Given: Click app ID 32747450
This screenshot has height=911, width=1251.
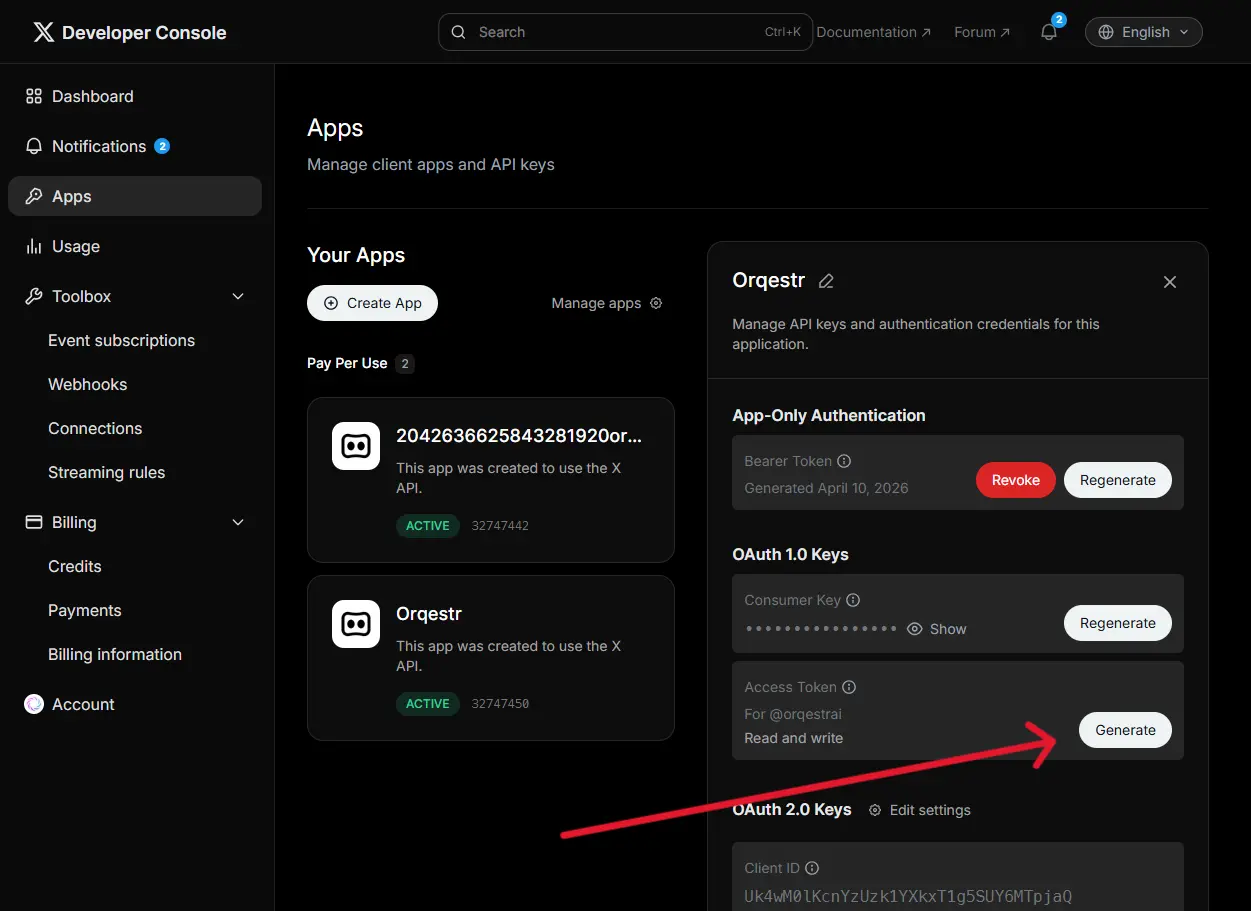Looking at the screenshot, I should [x=500, y=703].
